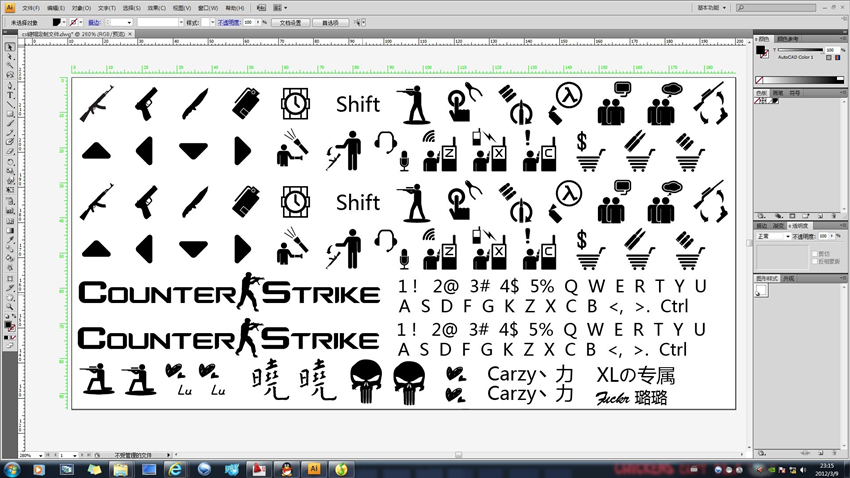Select the Magic Wand tool

(10, 66)
